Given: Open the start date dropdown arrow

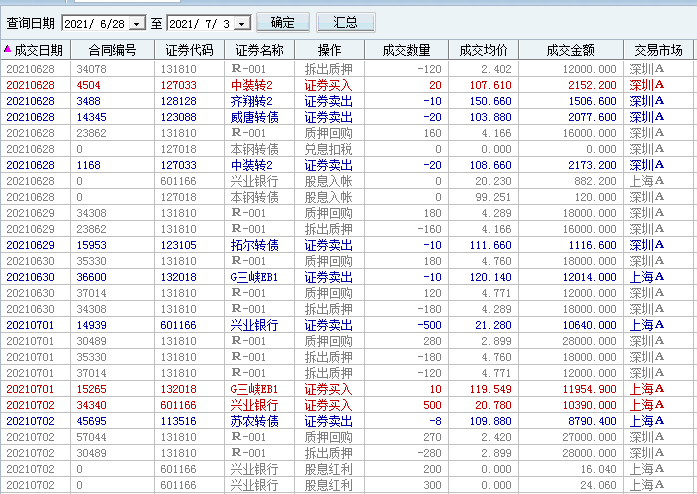Looking at the screenshot, I should point(137,23).
